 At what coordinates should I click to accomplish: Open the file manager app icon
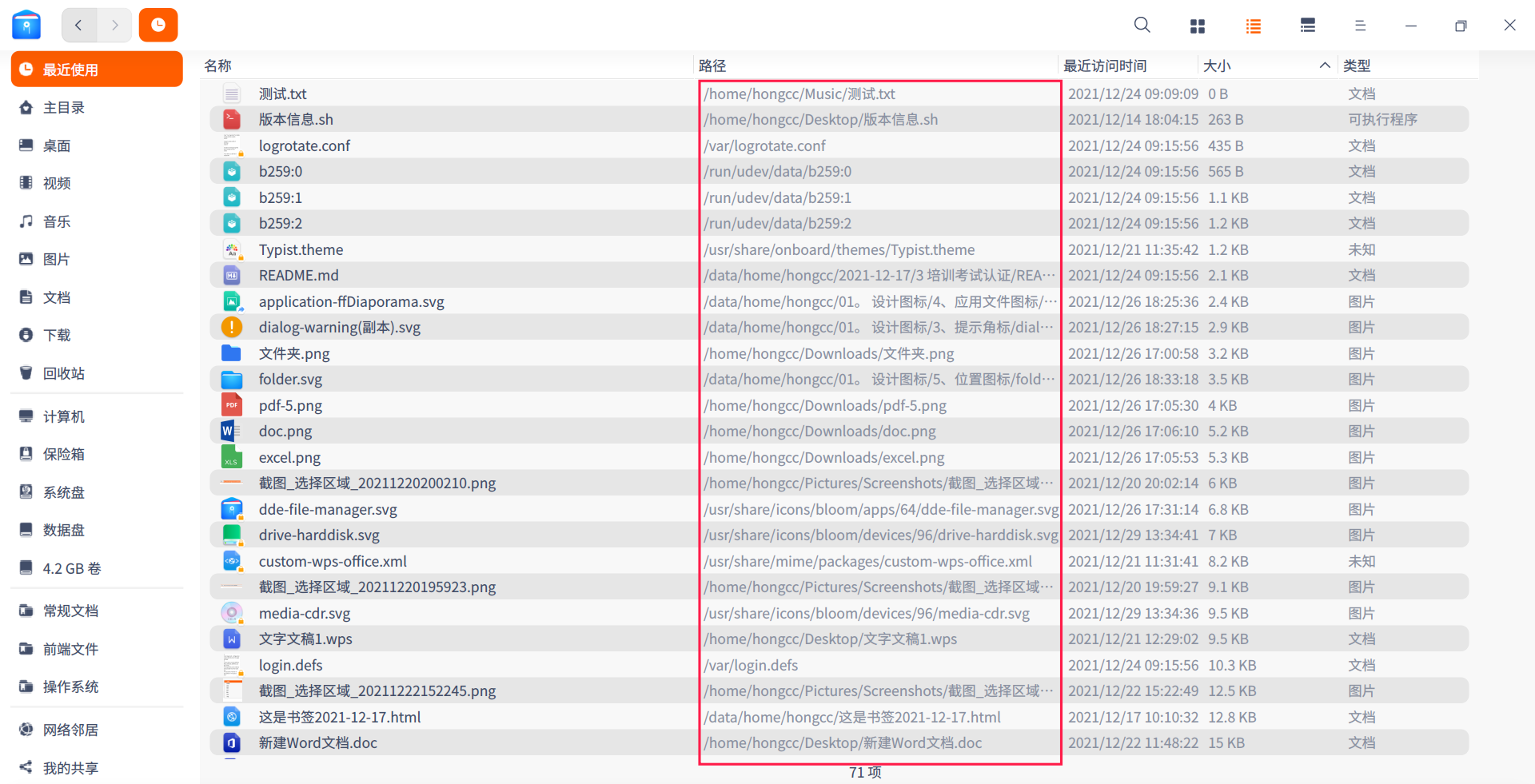pyautogui.click(x=26, y=26)
